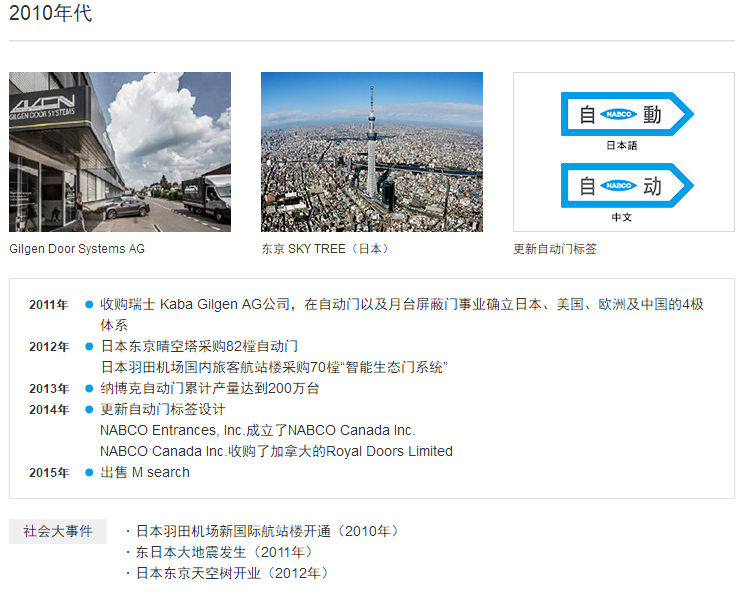Screen dimensions: 747x597
Task: Click the caption 东京 SKY TREE（日本）
Action: click(x=326, y=249)
